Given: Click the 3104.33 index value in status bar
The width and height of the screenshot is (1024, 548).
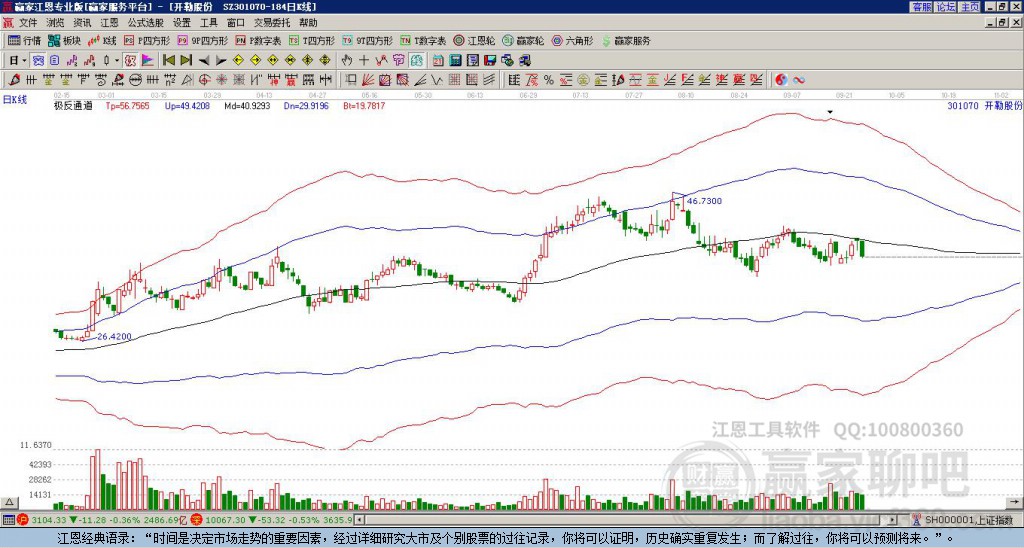Looking at the screenshot, I should (49, 520).
